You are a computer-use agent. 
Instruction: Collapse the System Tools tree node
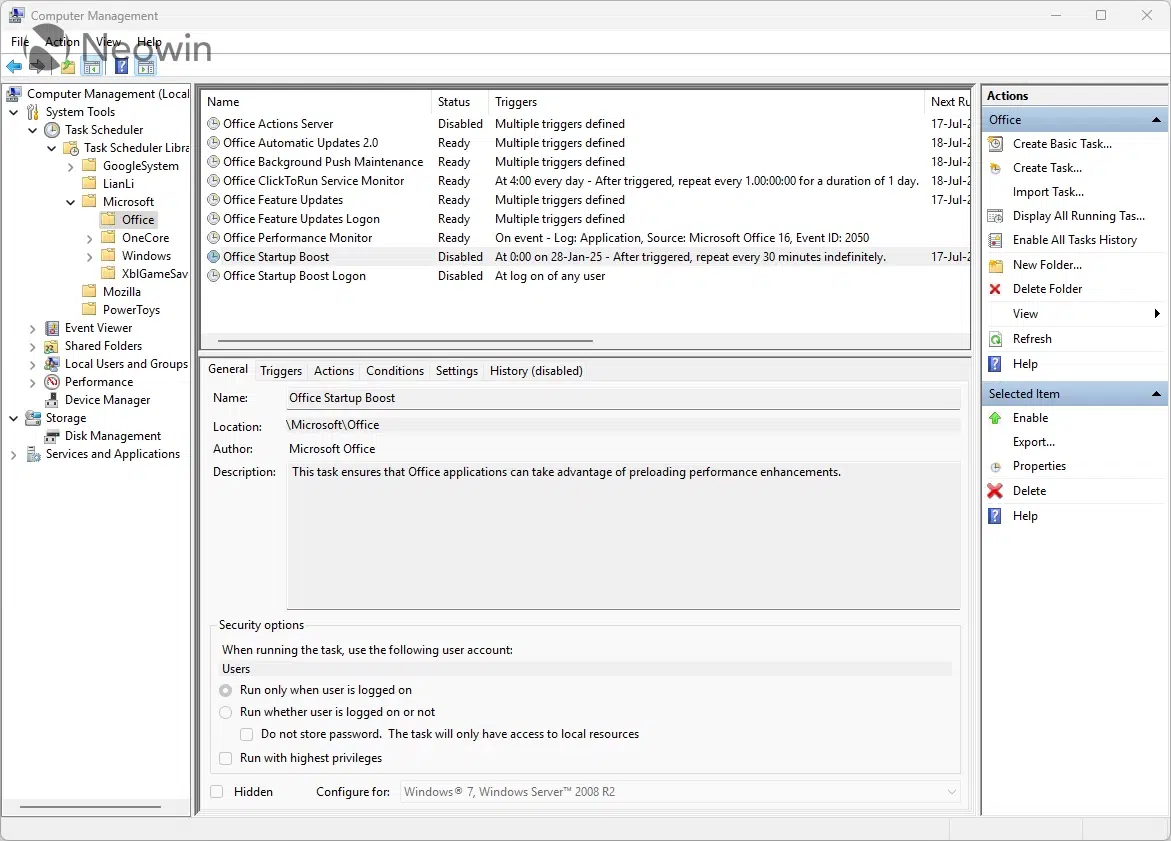tap(13, 112)
